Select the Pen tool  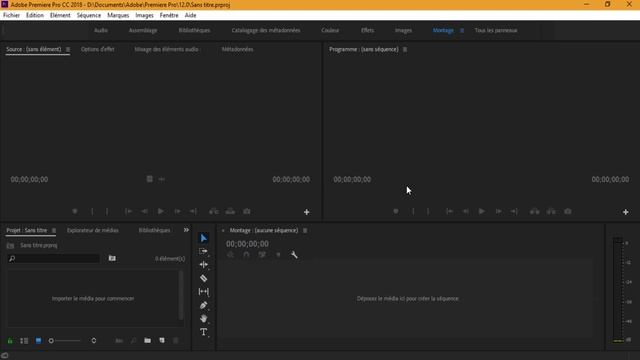point(203,305)
